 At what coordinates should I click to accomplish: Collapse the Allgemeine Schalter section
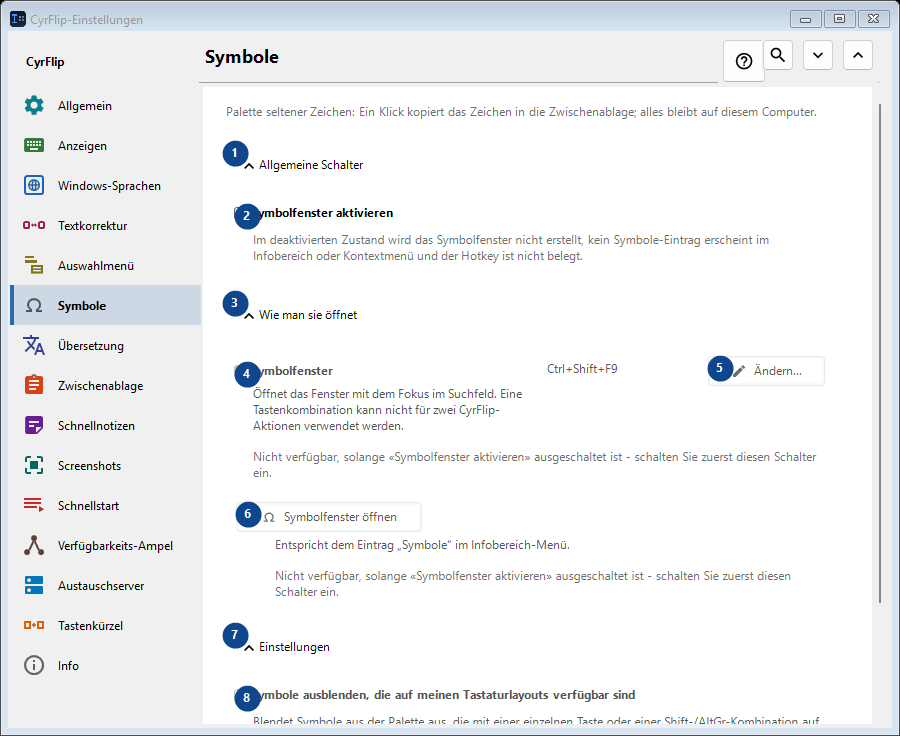point(249,166)
